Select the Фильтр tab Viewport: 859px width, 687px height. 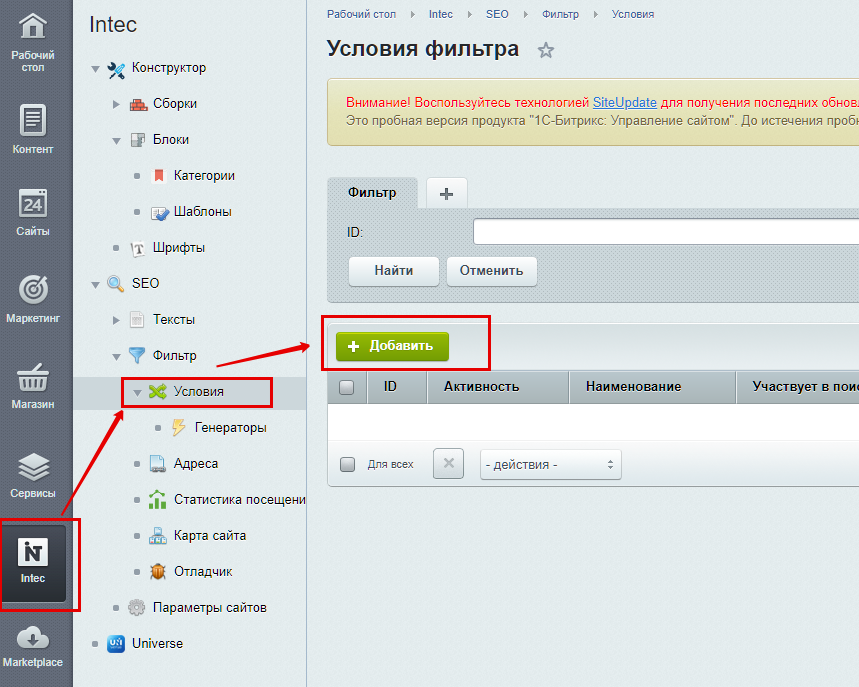[x=373, y=193]
